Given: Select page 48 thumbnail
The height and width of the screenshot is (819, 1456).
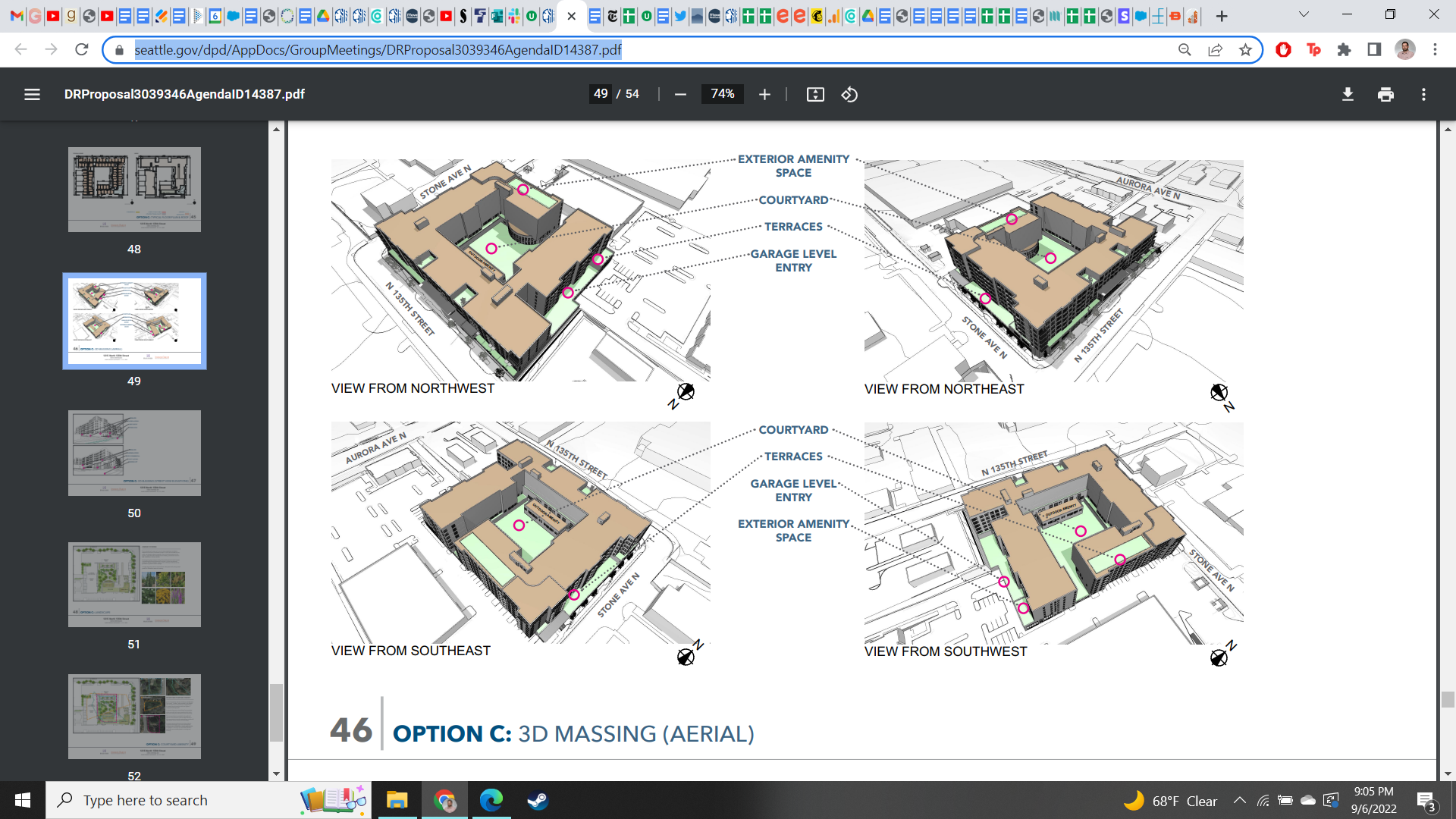Looking at the screenshot, I should 134,190.
